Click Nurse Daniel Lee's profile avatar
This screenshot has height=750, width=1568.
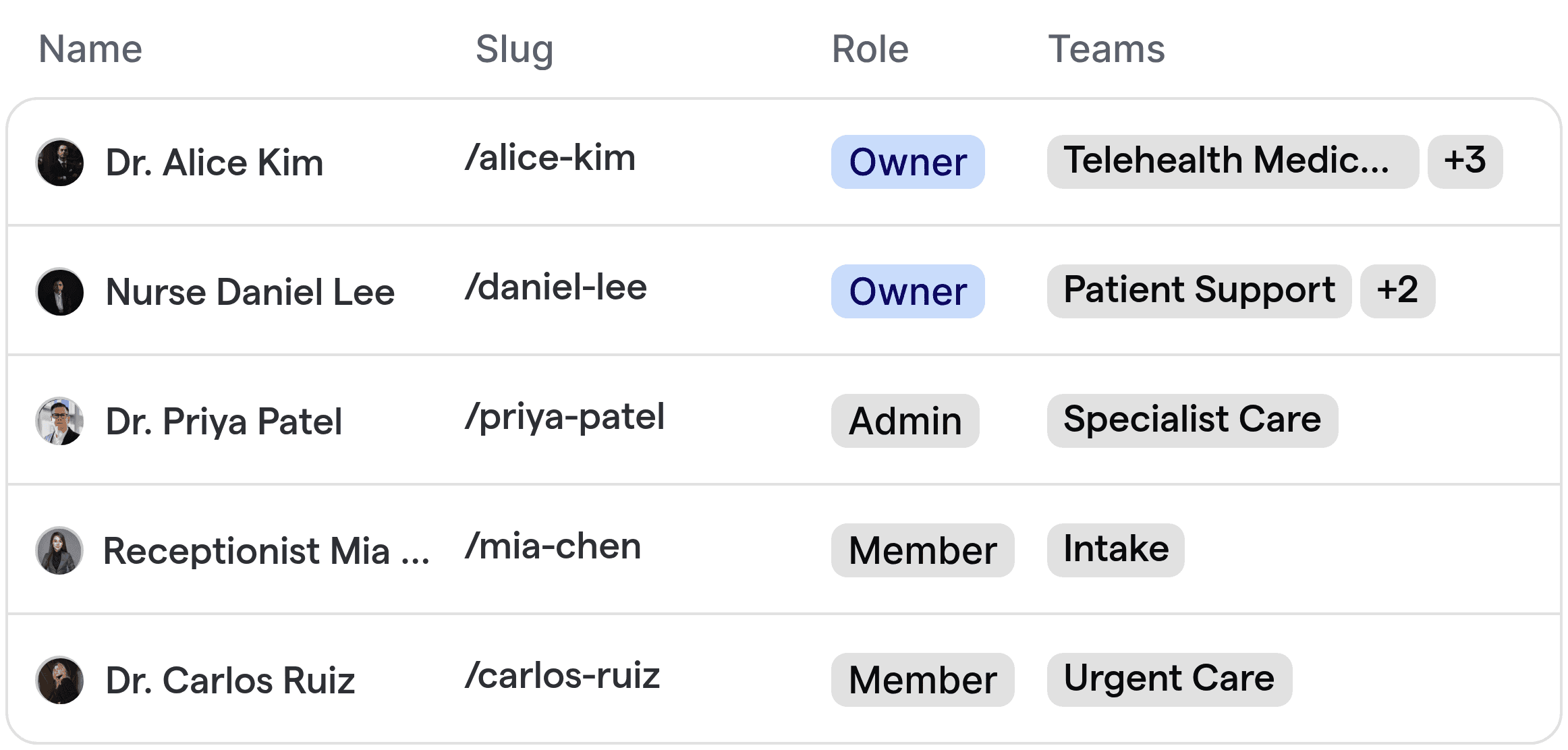click(x=60, y=291)
